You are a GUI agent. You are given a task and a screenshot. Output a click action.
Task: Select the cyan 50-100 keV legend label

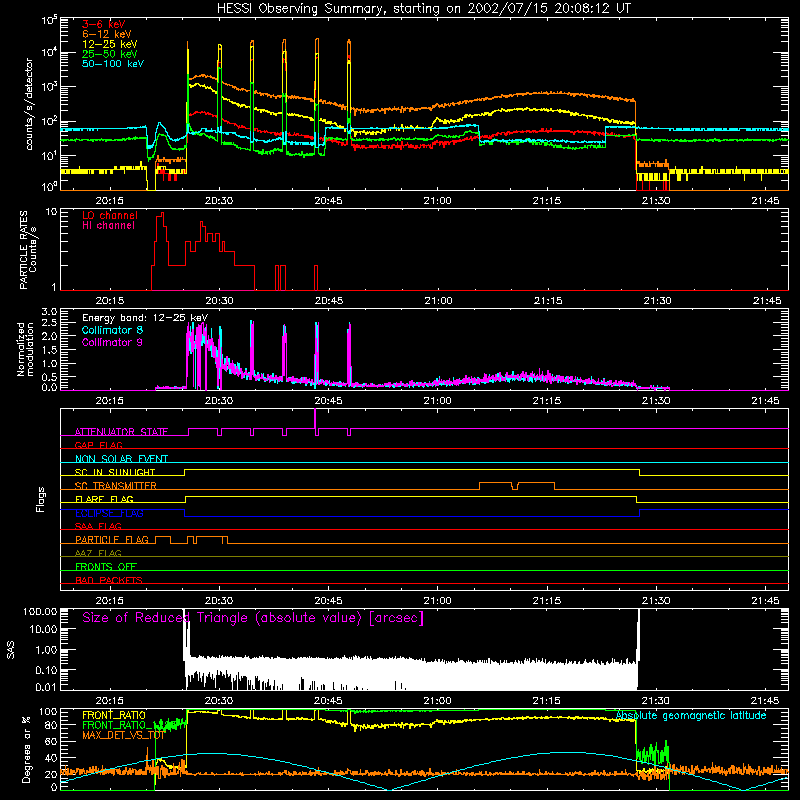pyautogui.click(x=113, y=64)
